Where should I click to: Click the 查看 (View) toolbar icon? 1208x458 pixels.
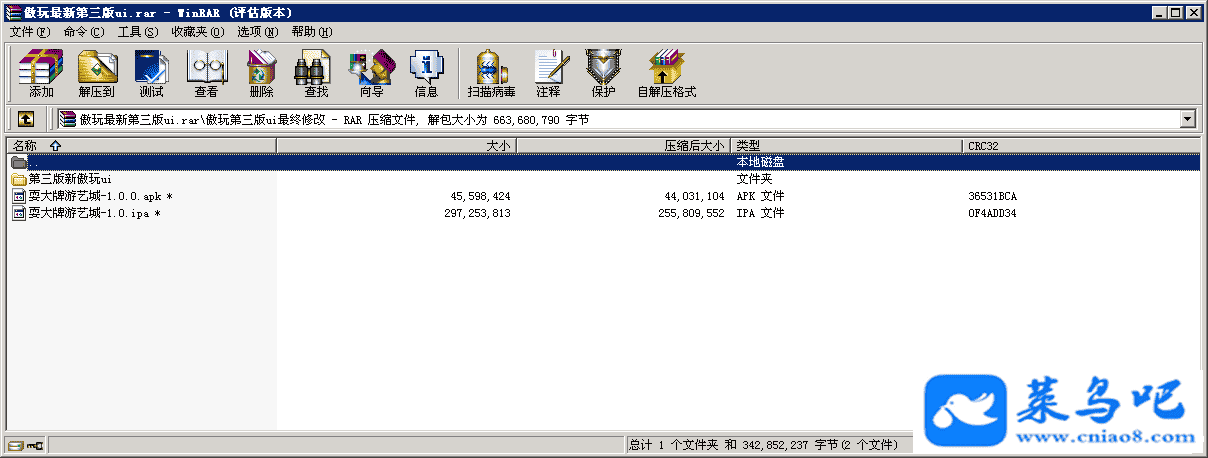tap(207, 67)
